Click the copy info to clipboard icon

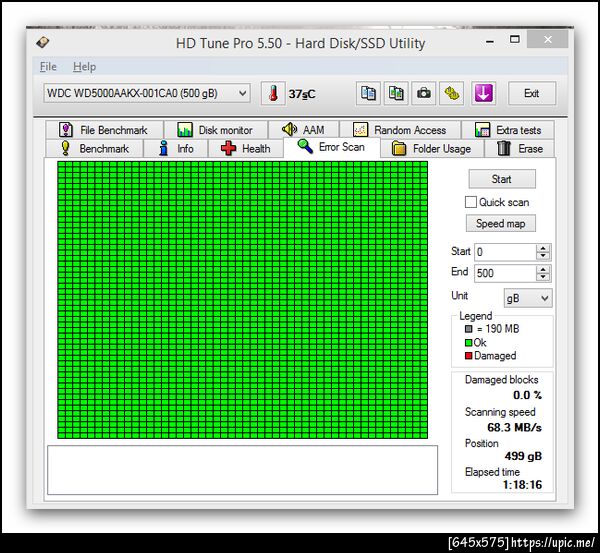(x=368, y=93)
